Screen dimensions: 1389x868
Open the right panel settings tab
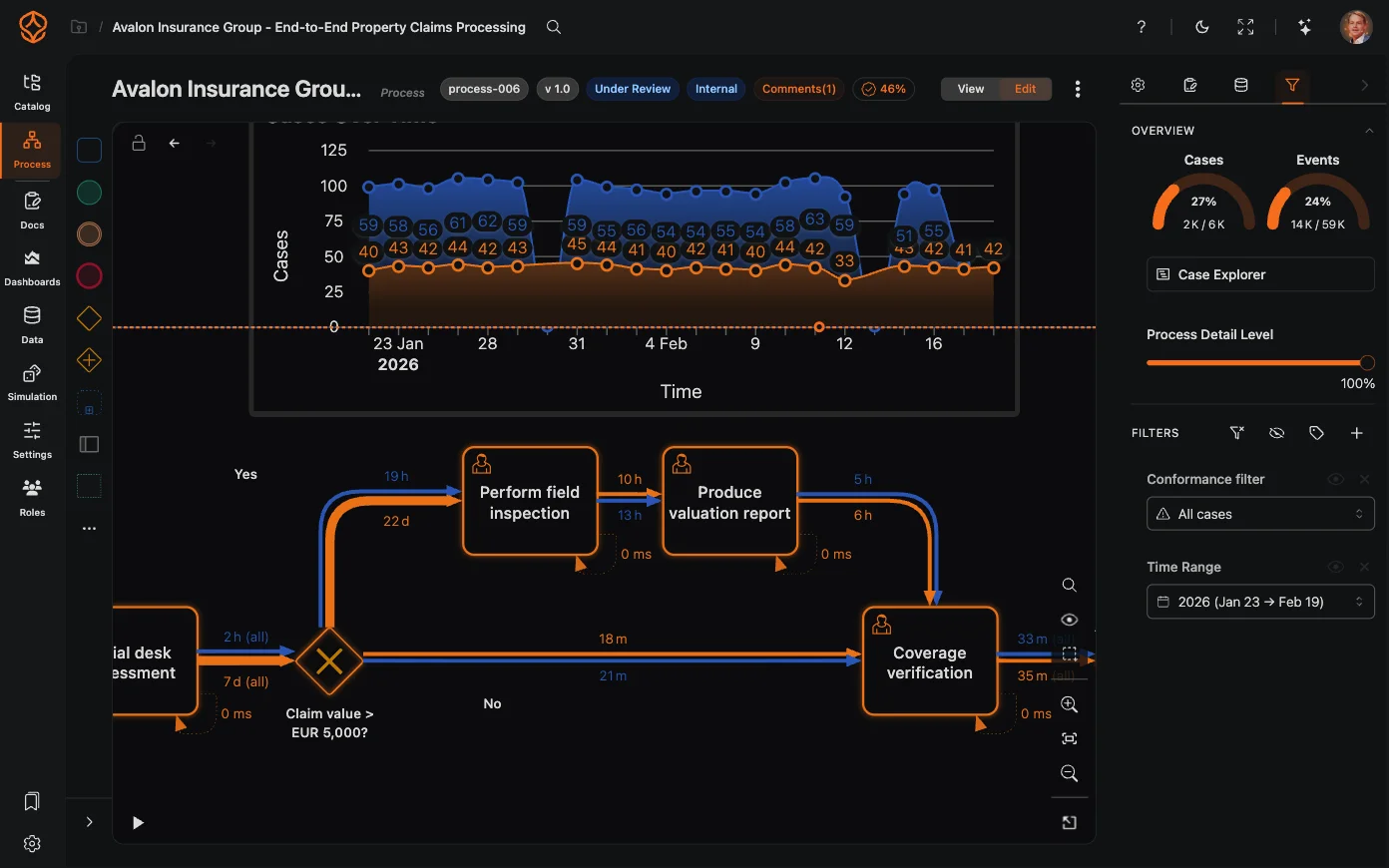click(x=1138, y=86)
